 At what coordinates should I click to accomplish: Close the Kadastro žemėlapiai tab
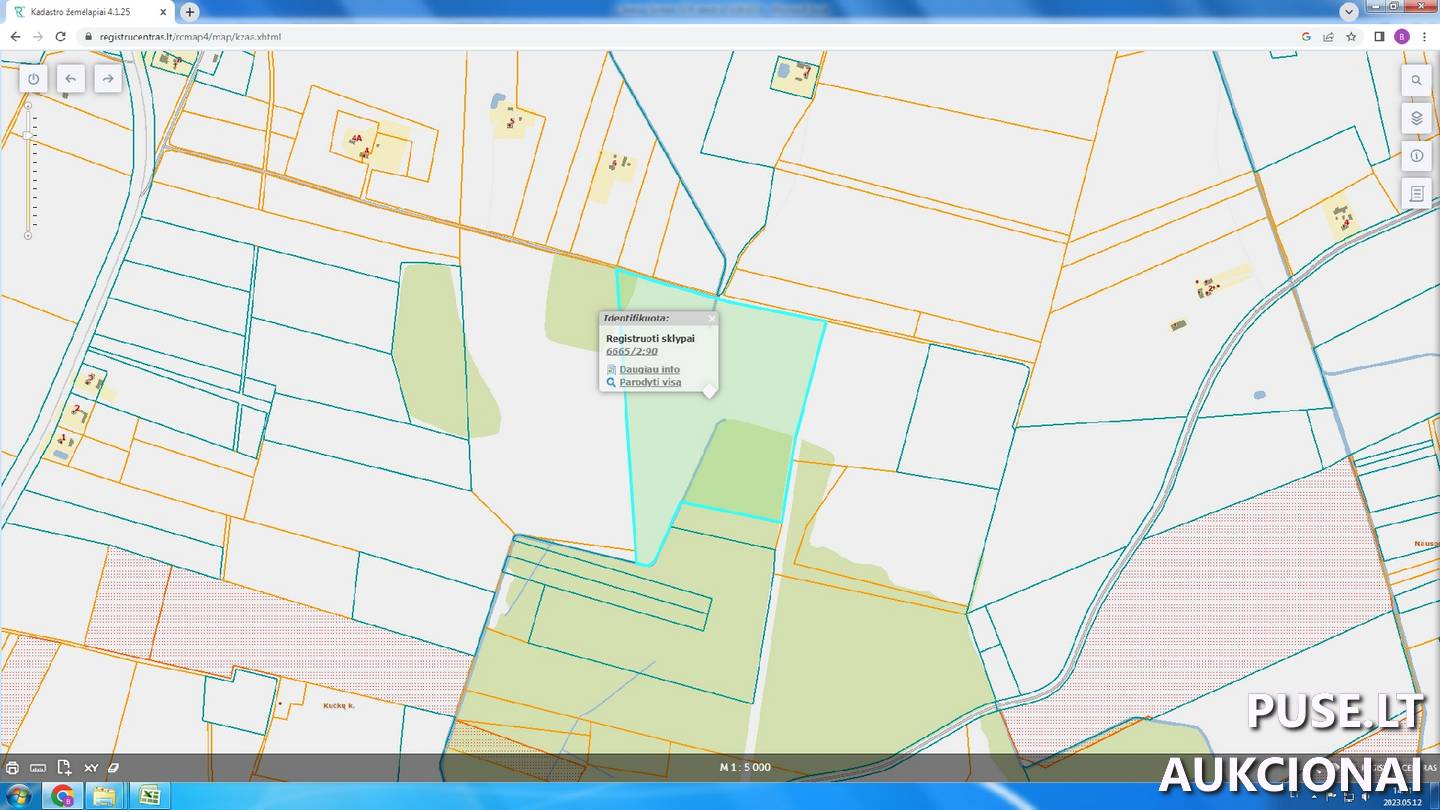tap(163, 12)
